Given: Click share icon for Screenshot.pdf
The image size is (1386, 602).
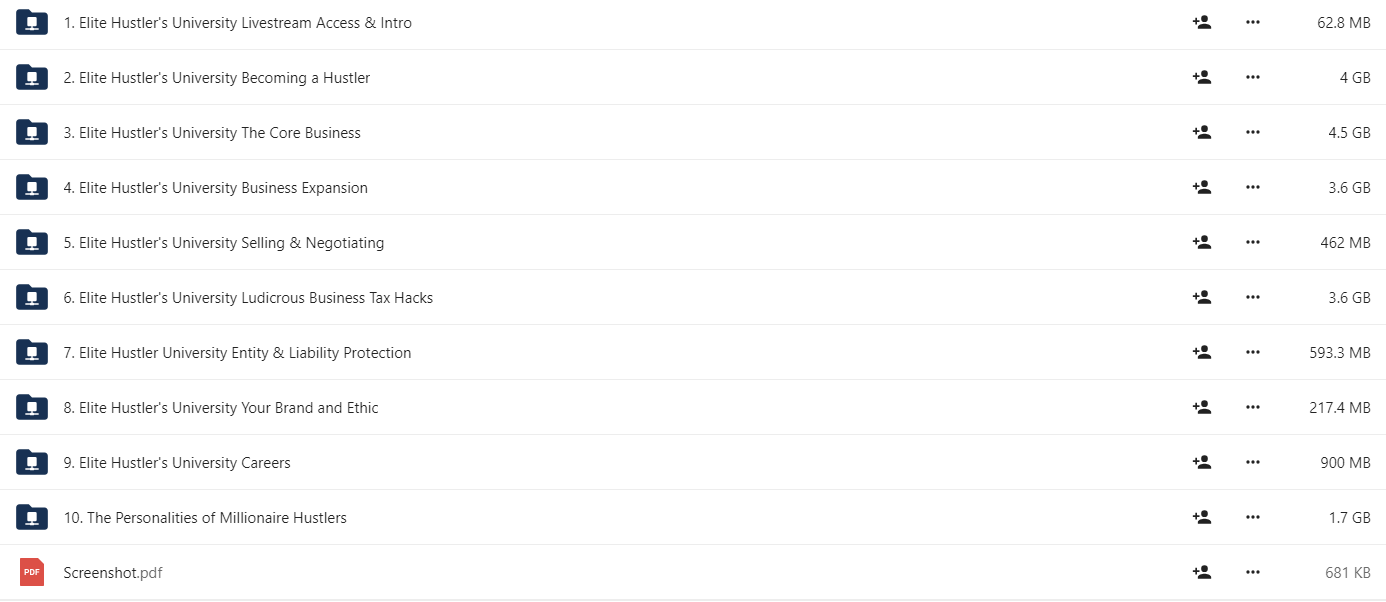Looking at the screenshot, I should point(1202,572).
